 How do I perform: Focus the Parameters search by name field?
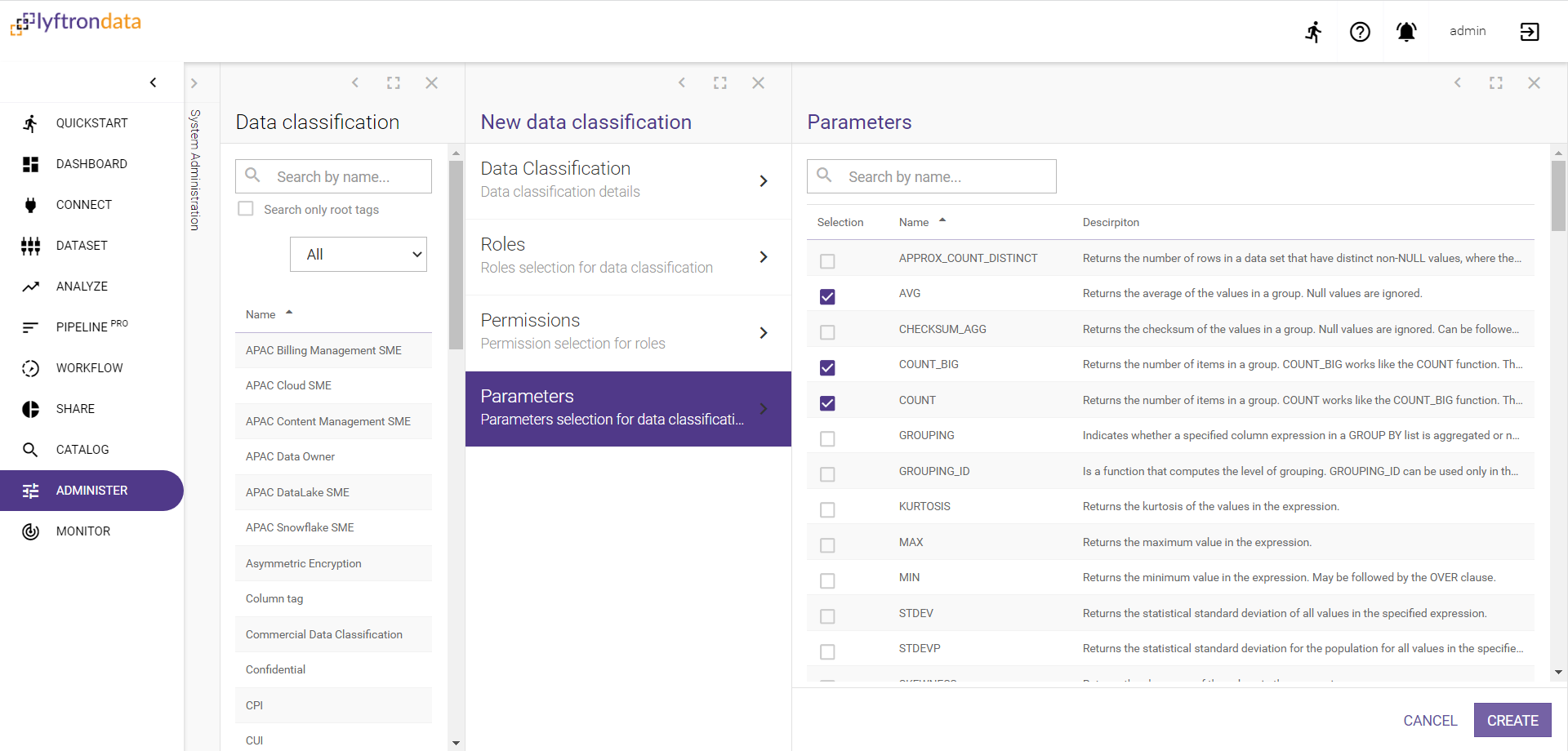[x=932, y=176]
